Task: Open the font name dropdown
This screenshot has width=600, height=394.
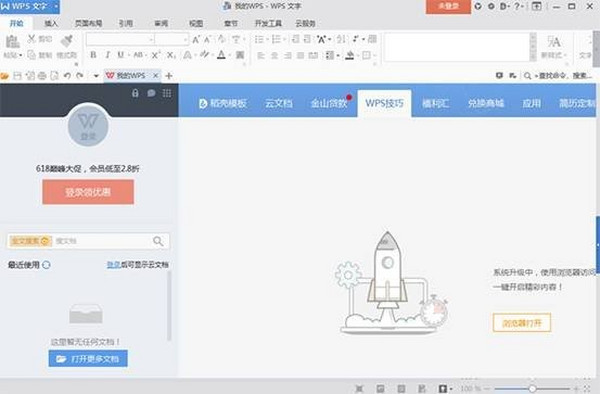Action: coord(151,39)
